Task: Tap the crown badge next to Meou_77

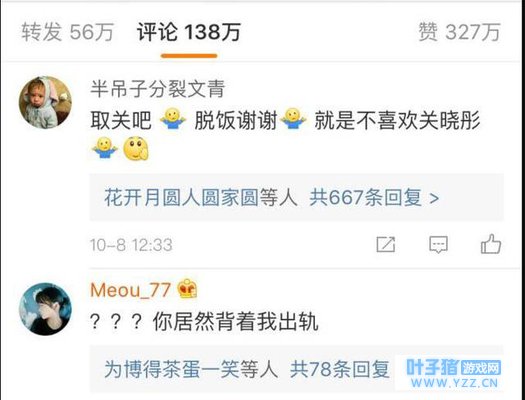Action: (x=188, y=289)
